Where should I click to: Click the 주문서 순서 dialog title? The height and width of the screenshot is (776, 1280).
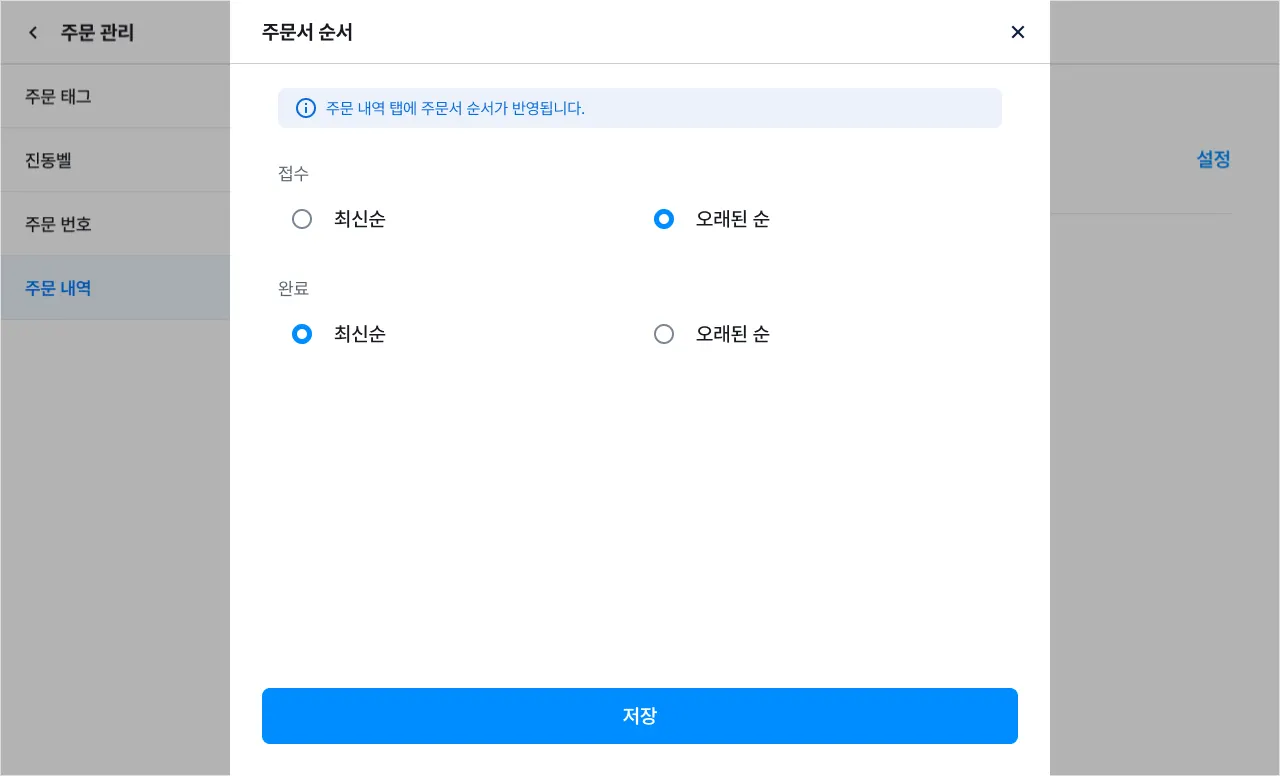pyautogui.click(x=307, y=32)
